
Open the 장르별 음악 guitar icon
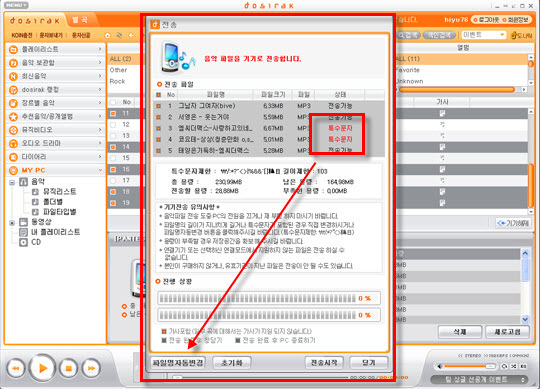(13, 103)
